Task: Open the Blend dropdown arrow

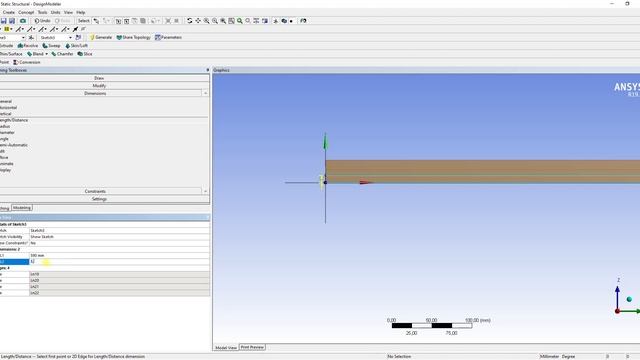Action: point(47,54)
